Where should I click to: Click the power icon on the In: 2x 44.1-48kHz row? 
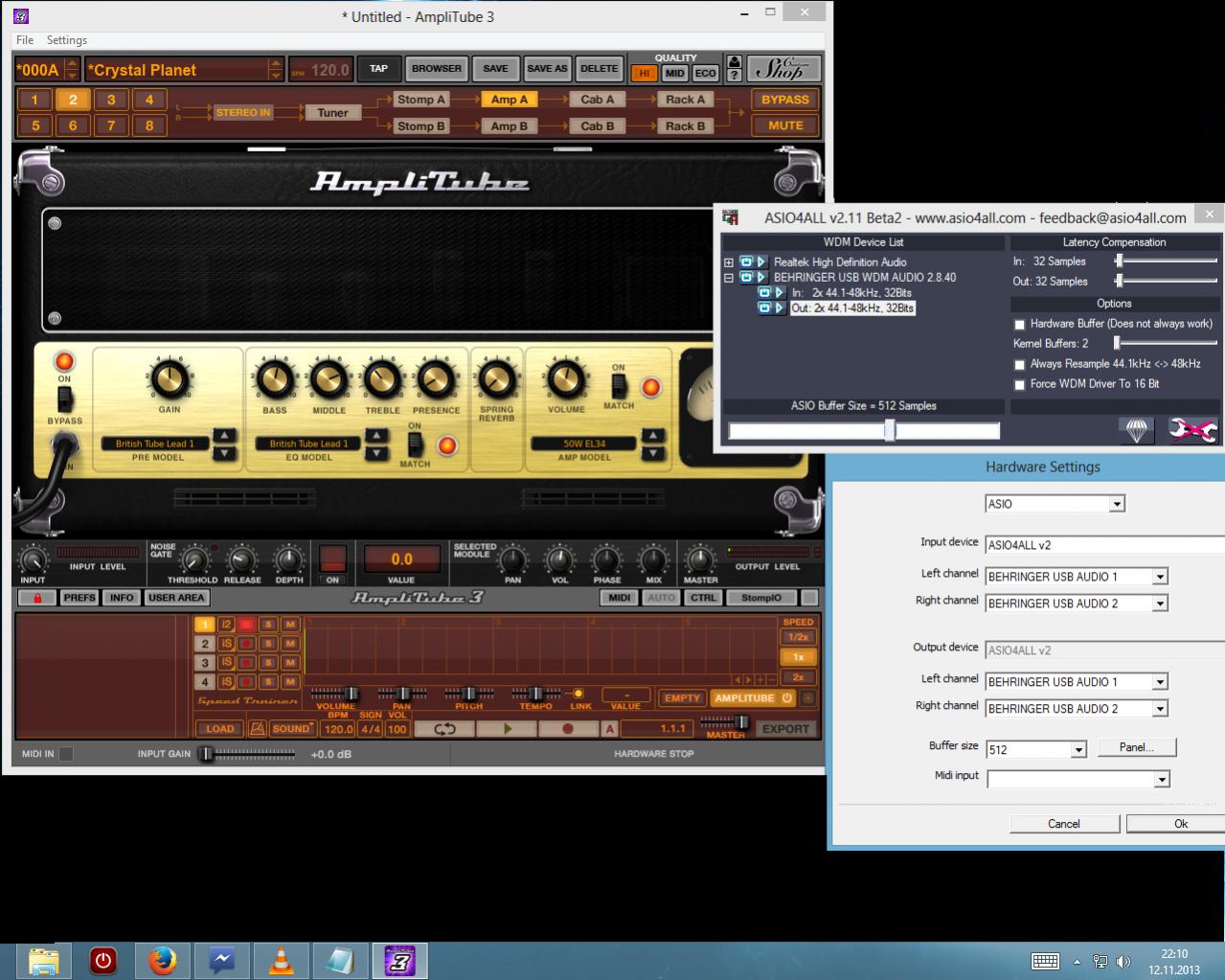coord(764,292)
